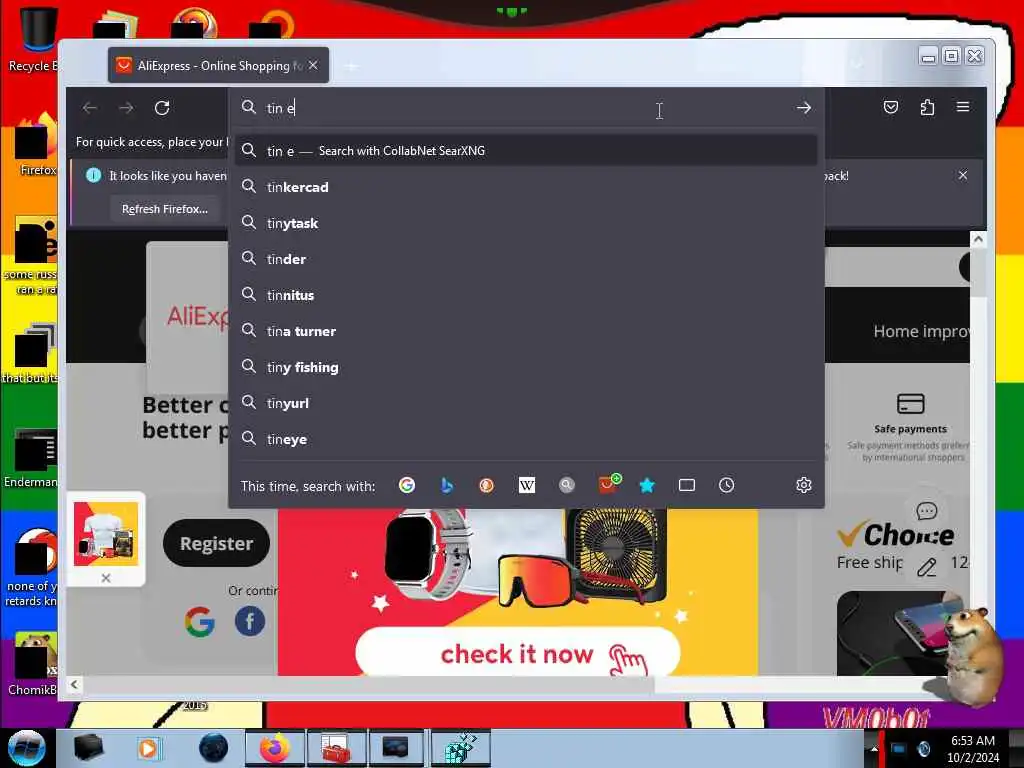Open the Windows Start button
The image size is (1024, 768).
tap(26, 748)
